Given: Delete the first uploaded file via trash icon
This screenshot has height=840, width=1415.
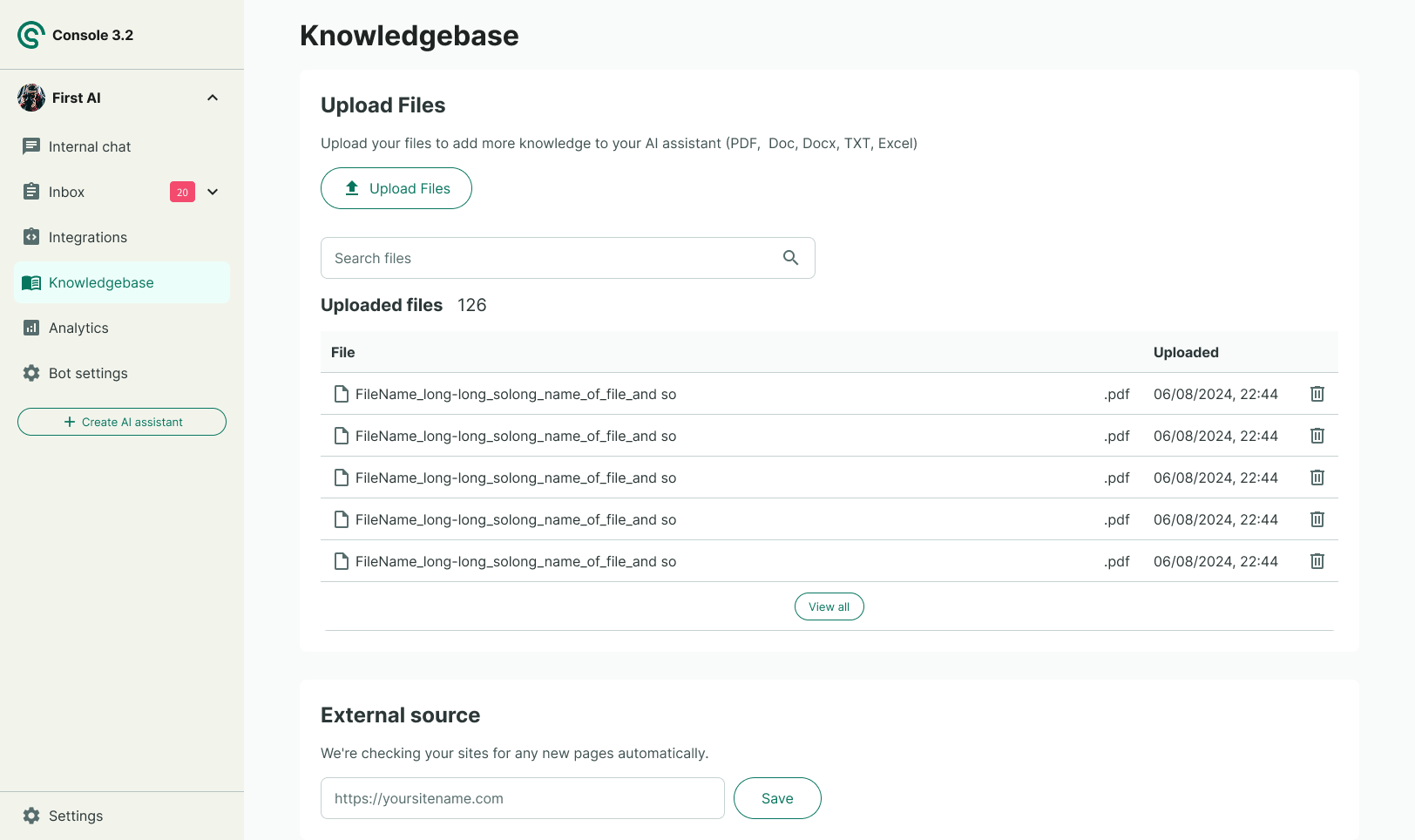Looking at the screenshot, I should coord(1317,394).
